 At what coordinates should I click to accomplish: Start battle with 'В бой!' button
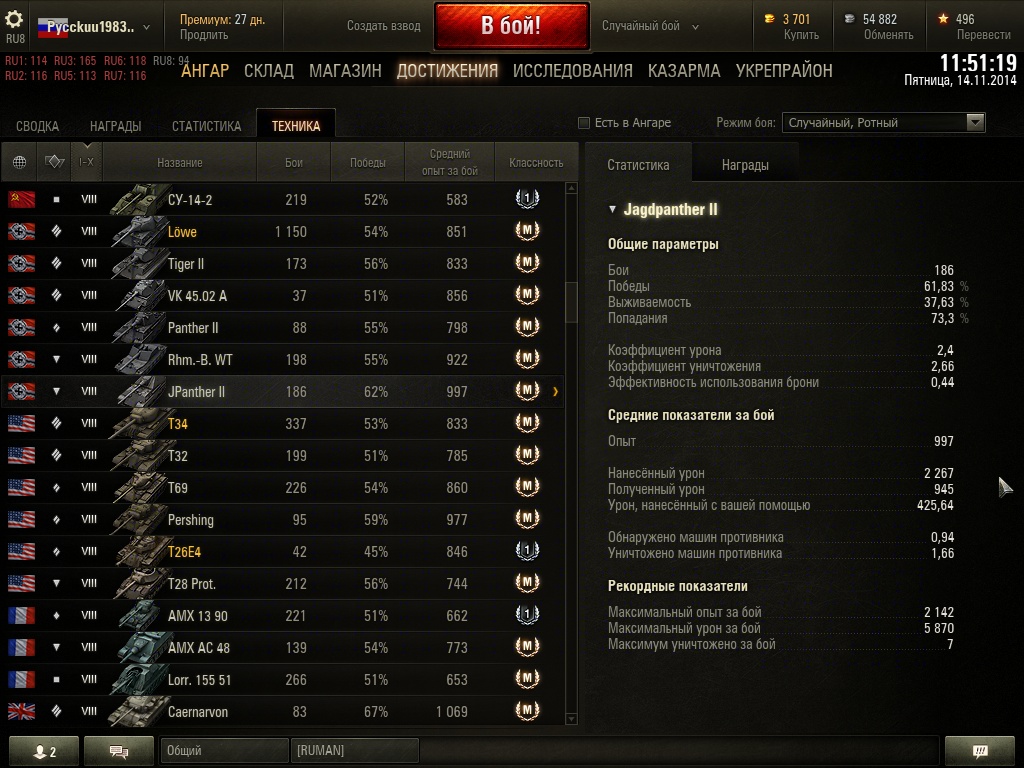(x=511, y=25)
